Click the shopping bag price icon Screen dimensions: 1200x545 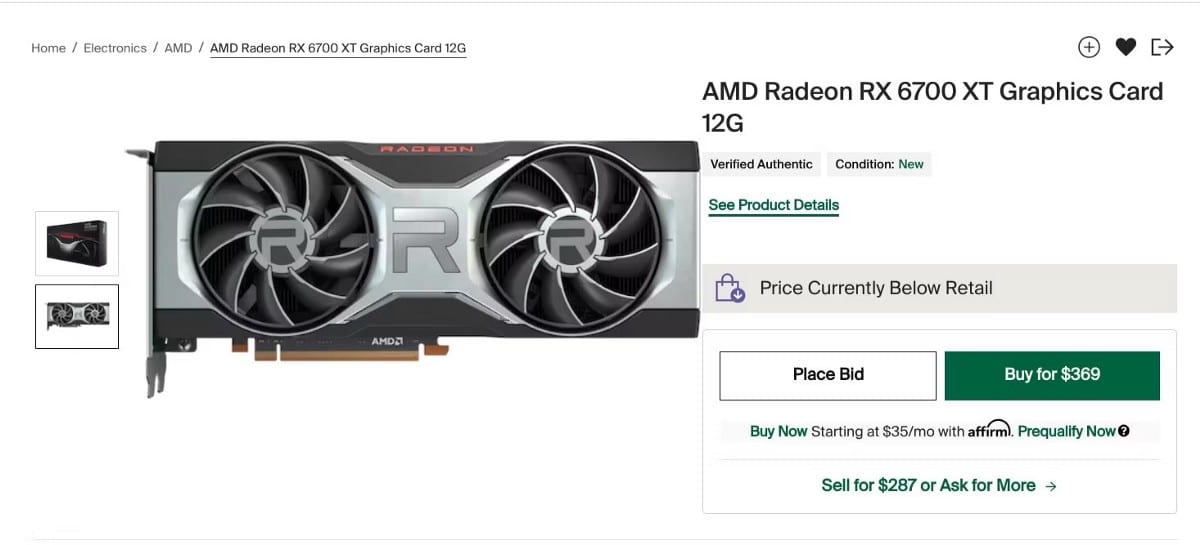coord(730,288)
